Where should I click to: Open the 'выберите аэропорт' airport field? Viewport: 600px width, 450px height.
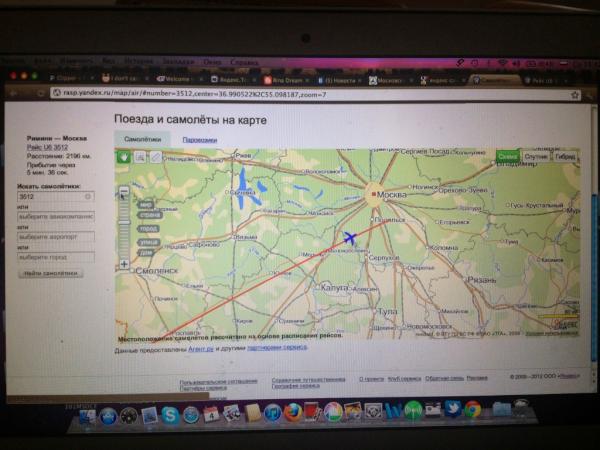click(x=56, y=237)
